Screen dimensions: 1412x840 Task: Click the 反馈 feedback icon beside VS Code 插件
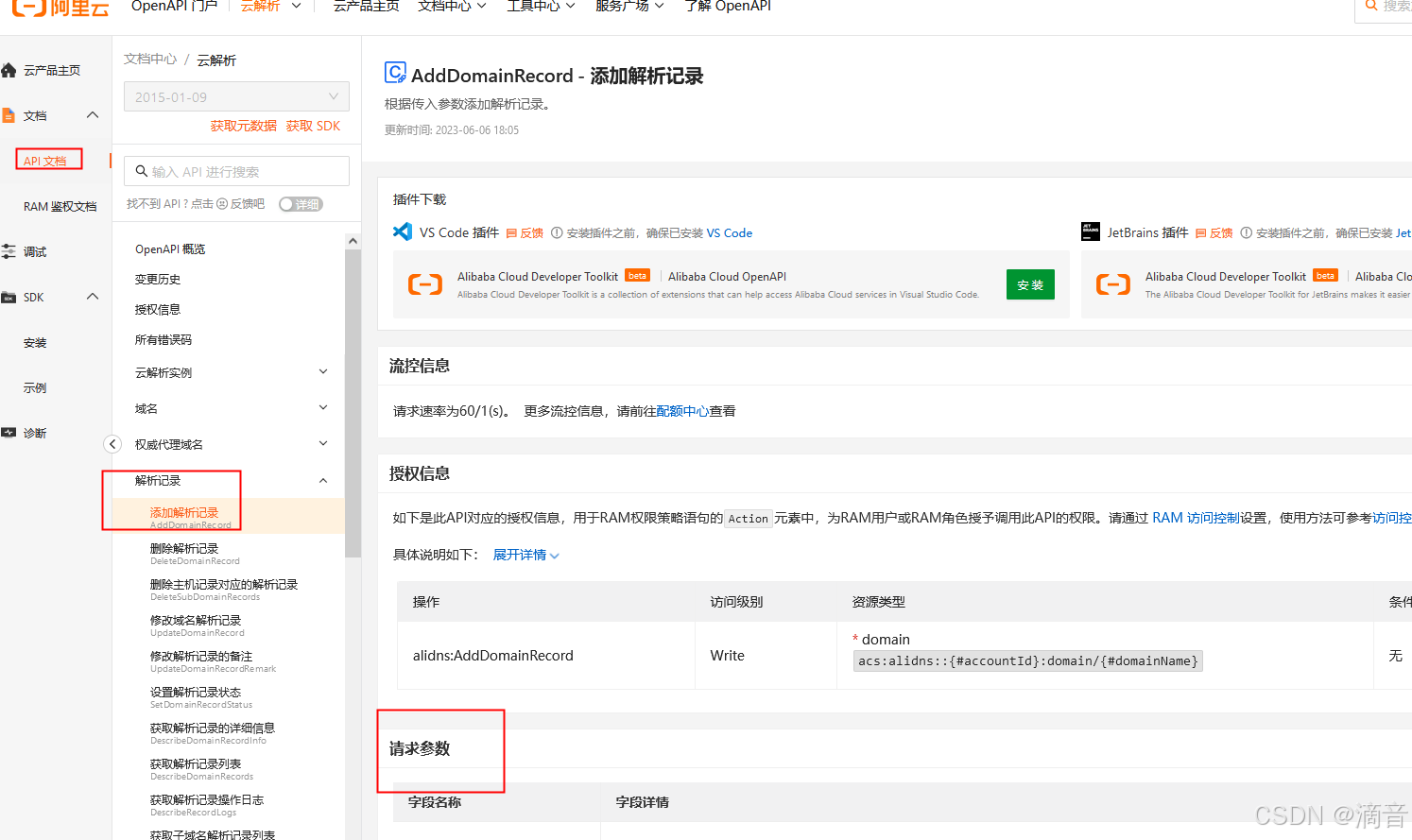(513, 232)
